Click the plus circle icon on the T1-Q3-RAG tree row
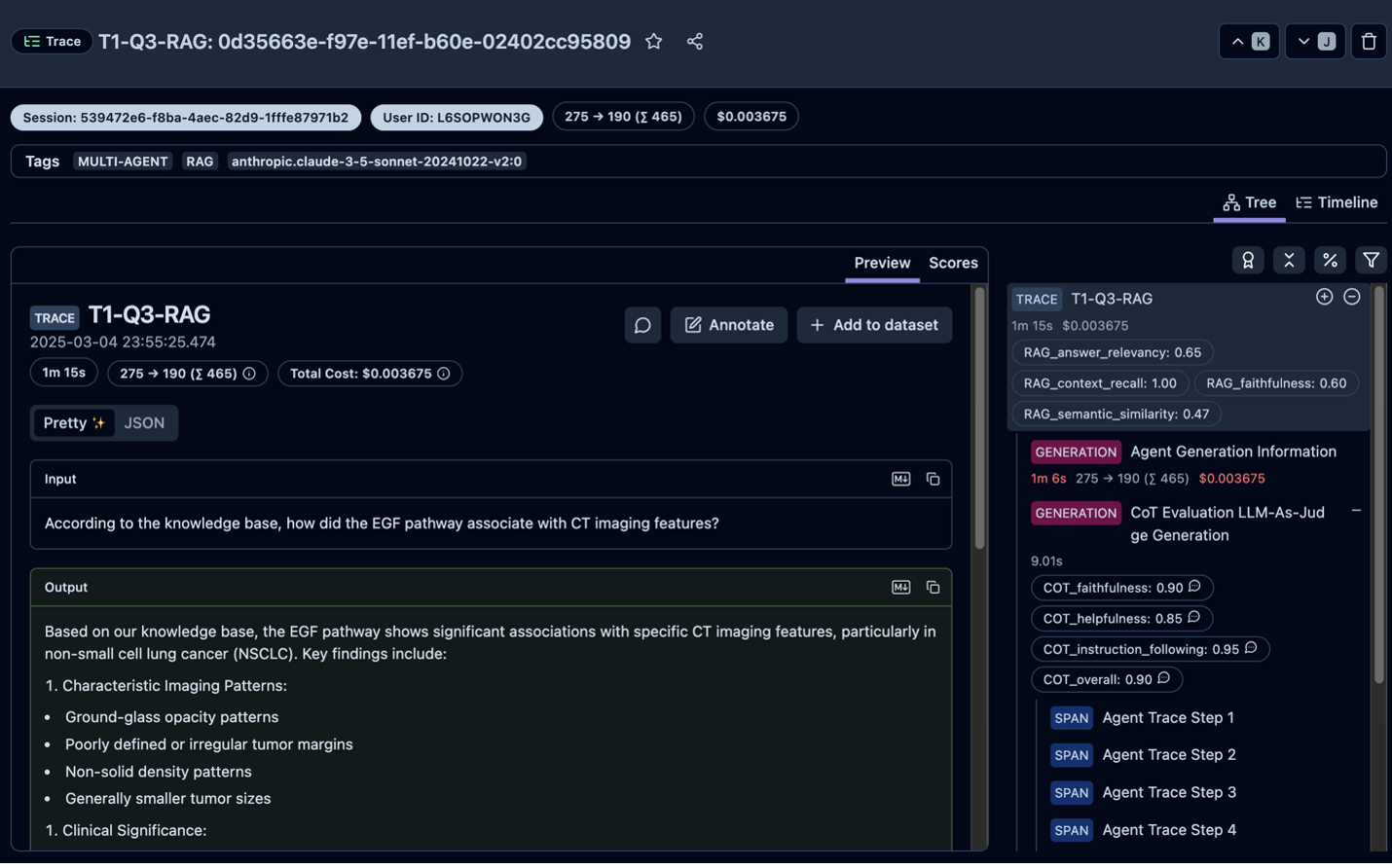 [x=1324, y=298]
